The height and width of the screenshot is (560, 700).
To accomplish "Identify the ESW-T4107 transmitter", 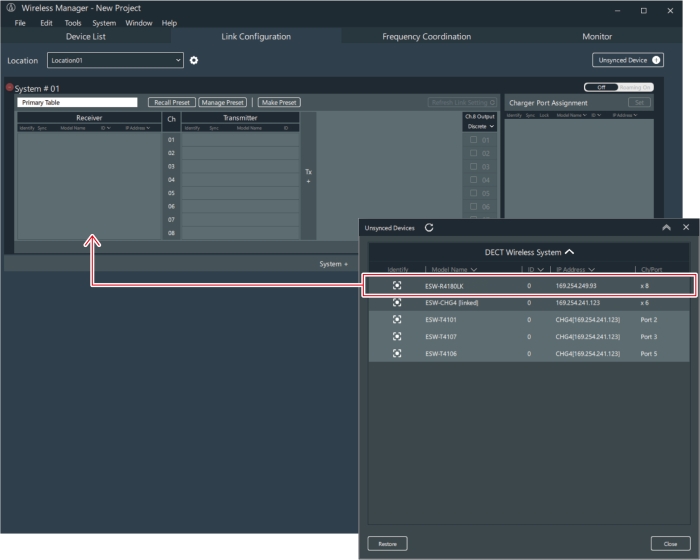I will click(x=397, y=337).
